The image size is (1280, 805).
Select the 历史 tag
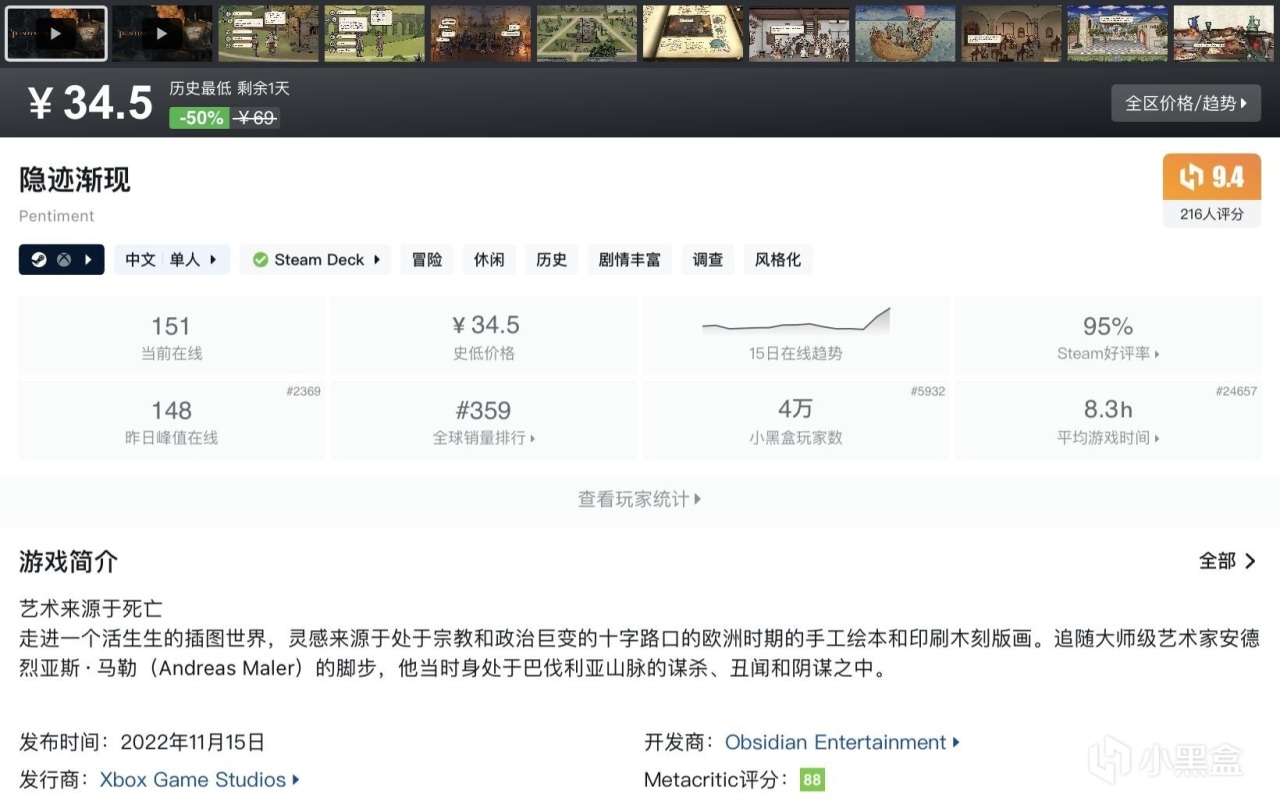click(x=551, y=260)
